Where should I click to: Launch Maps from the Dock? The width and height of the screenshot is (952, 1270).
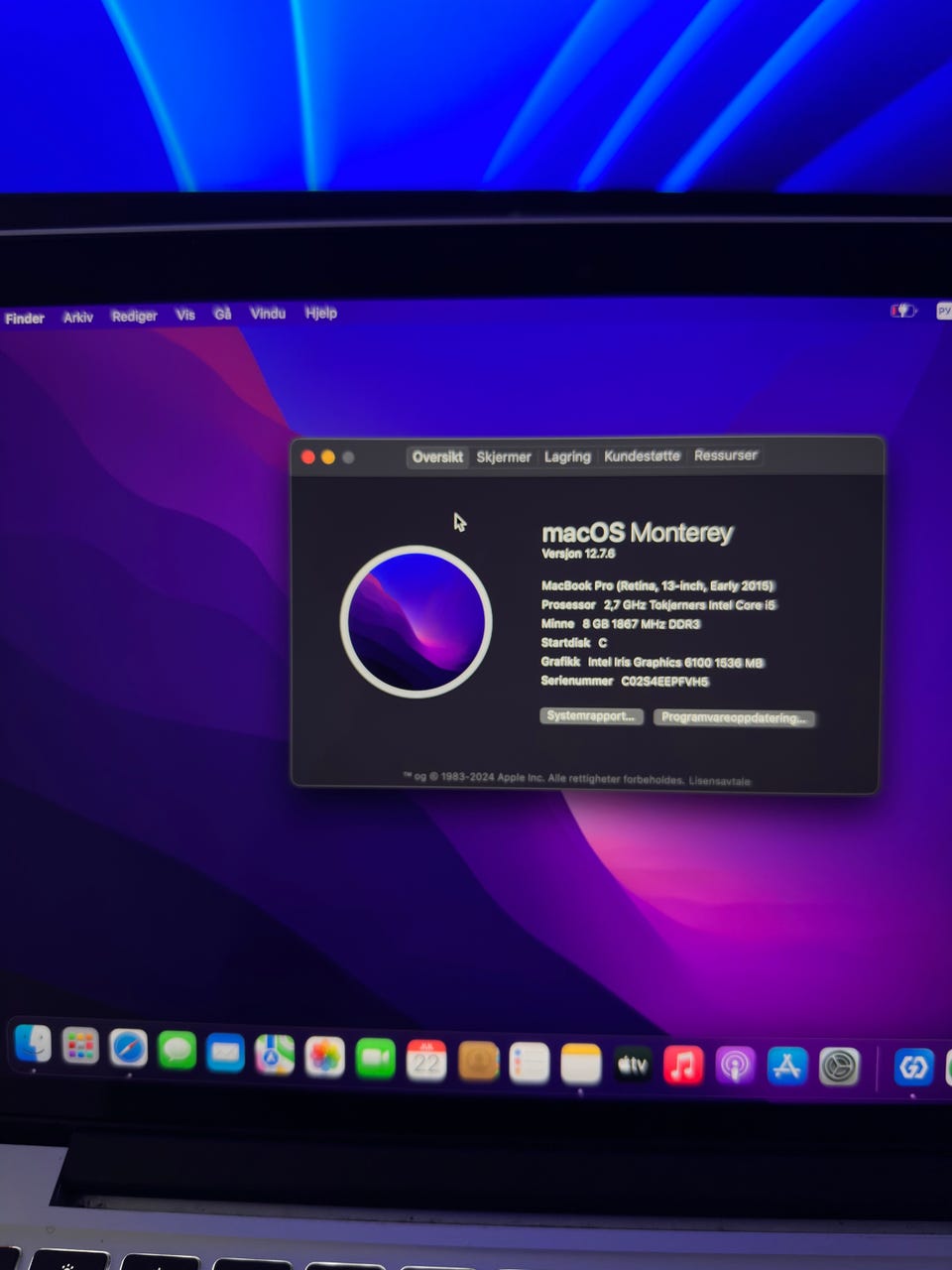(x=275, y=1055)
